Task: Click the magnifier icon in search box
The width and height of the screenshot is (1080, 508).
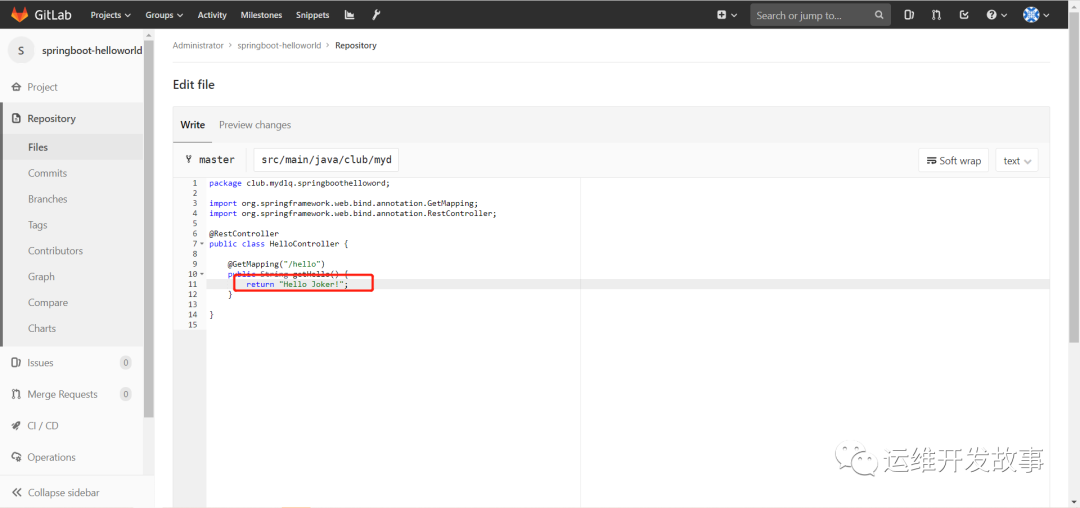Action: tap(879, 14)
